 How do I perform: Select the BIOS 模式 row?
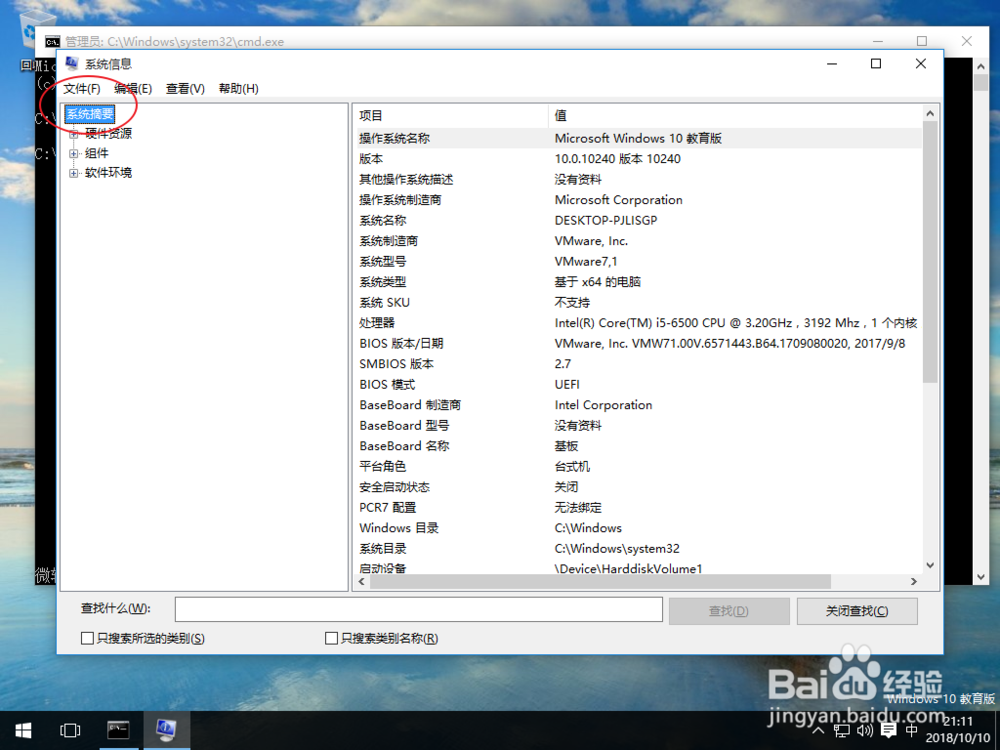pyautogui.click(x=638, y=385)
